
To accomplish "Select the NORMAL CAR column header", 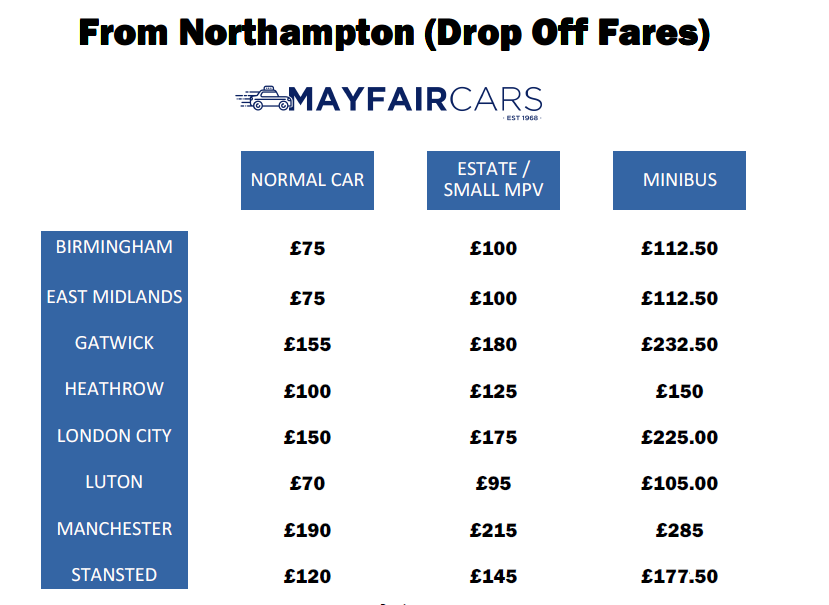I will coord(307,180).
